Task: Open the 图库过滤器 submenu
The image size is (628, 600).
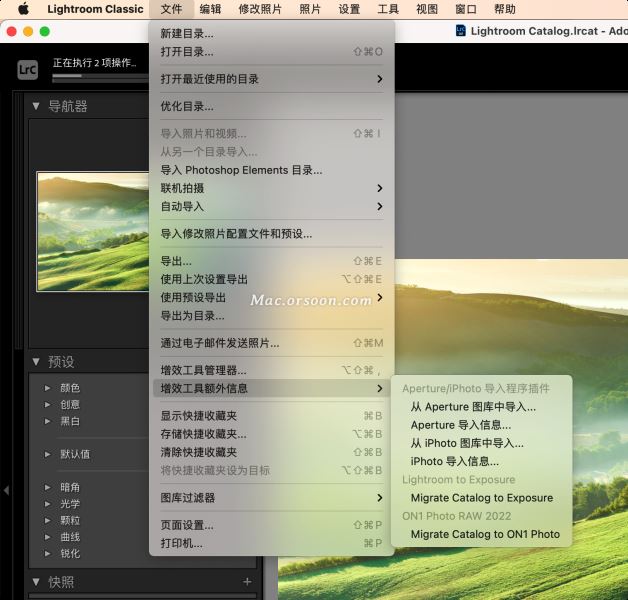Action: [x=272, y=498]
